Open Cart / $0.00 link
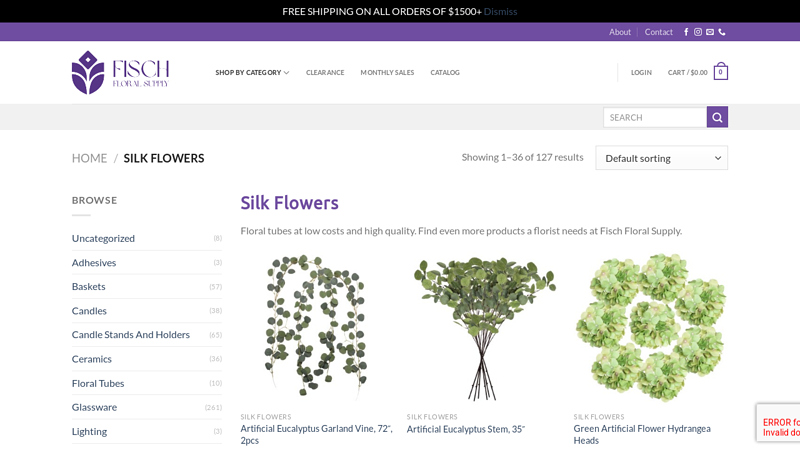 click(x=687, y=72)
